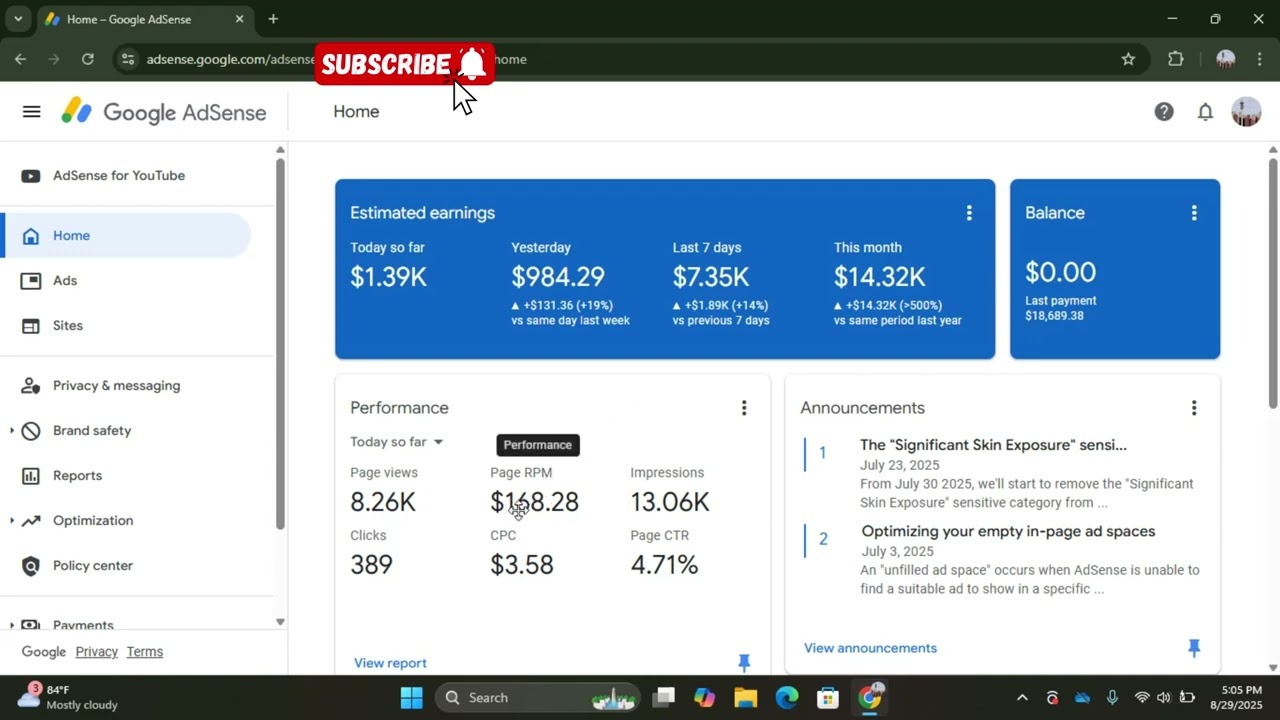Select AdSense for YouTube in sidebar
This screenshot has height=720, width=1280.
coord(119,176)
